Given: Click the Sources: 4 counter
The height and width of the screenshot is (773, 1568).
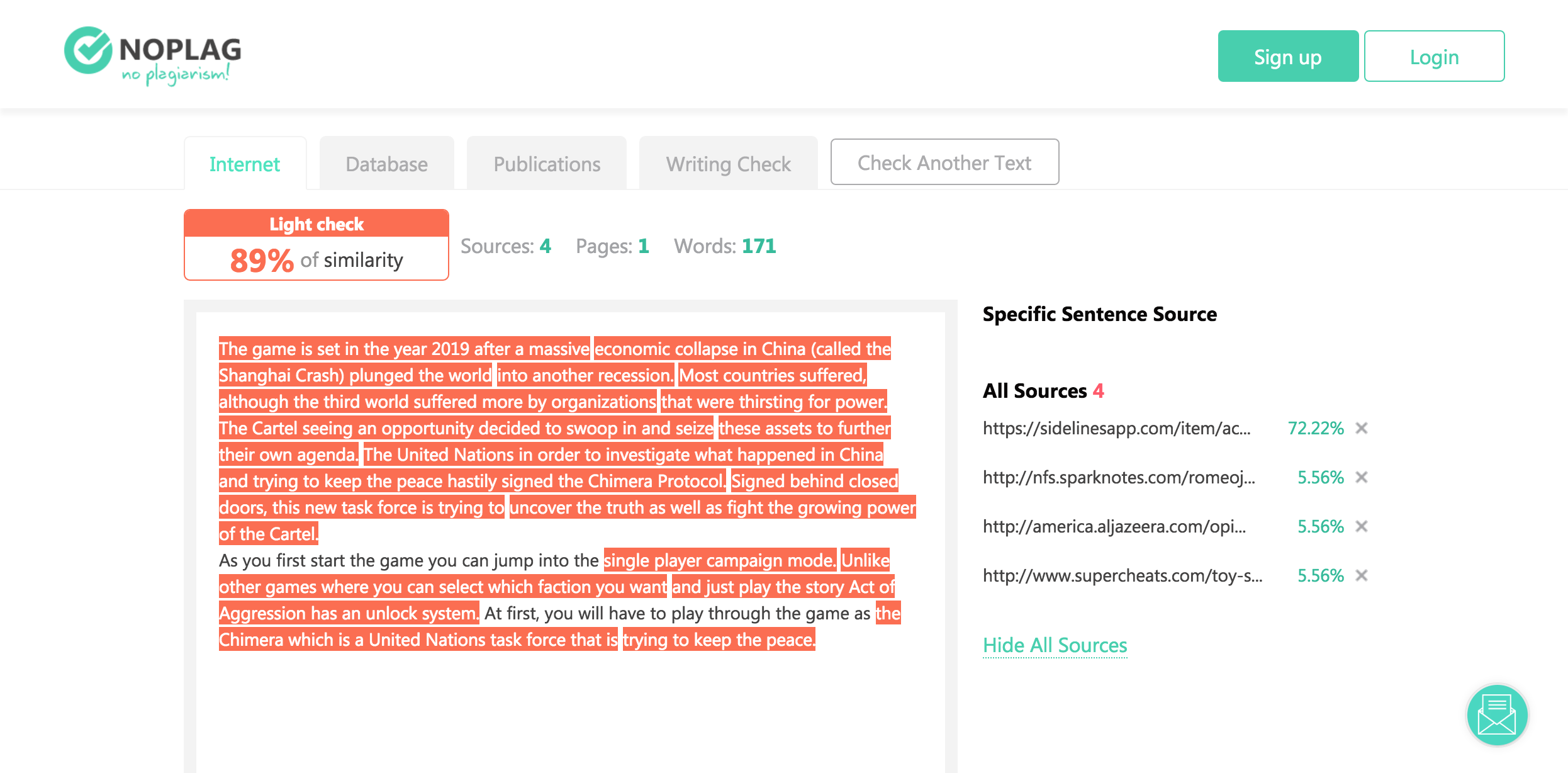Looking at the screenshot, I should tap(505, 246).
